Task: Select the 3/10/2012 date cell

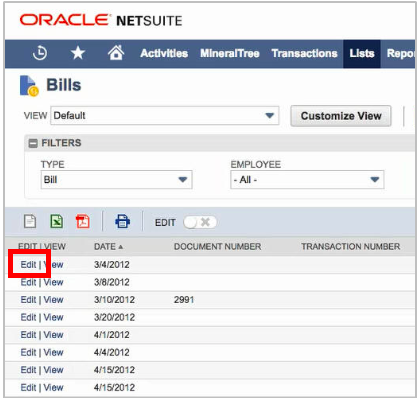Action: (114, 300)
